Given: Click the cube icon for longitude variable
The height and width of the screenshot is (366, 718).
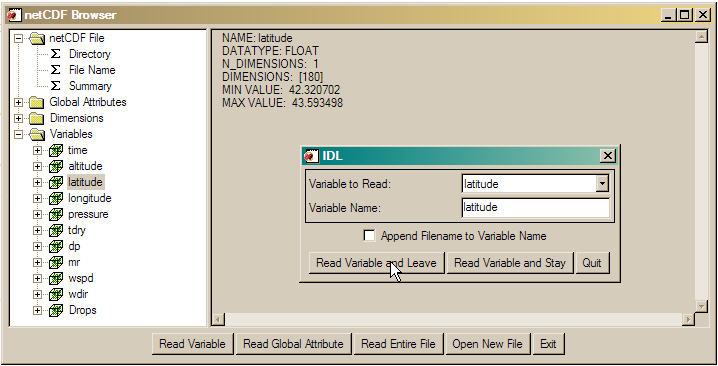Looking at the screenshot, I should pyautogui.click(x=56, y=198).
